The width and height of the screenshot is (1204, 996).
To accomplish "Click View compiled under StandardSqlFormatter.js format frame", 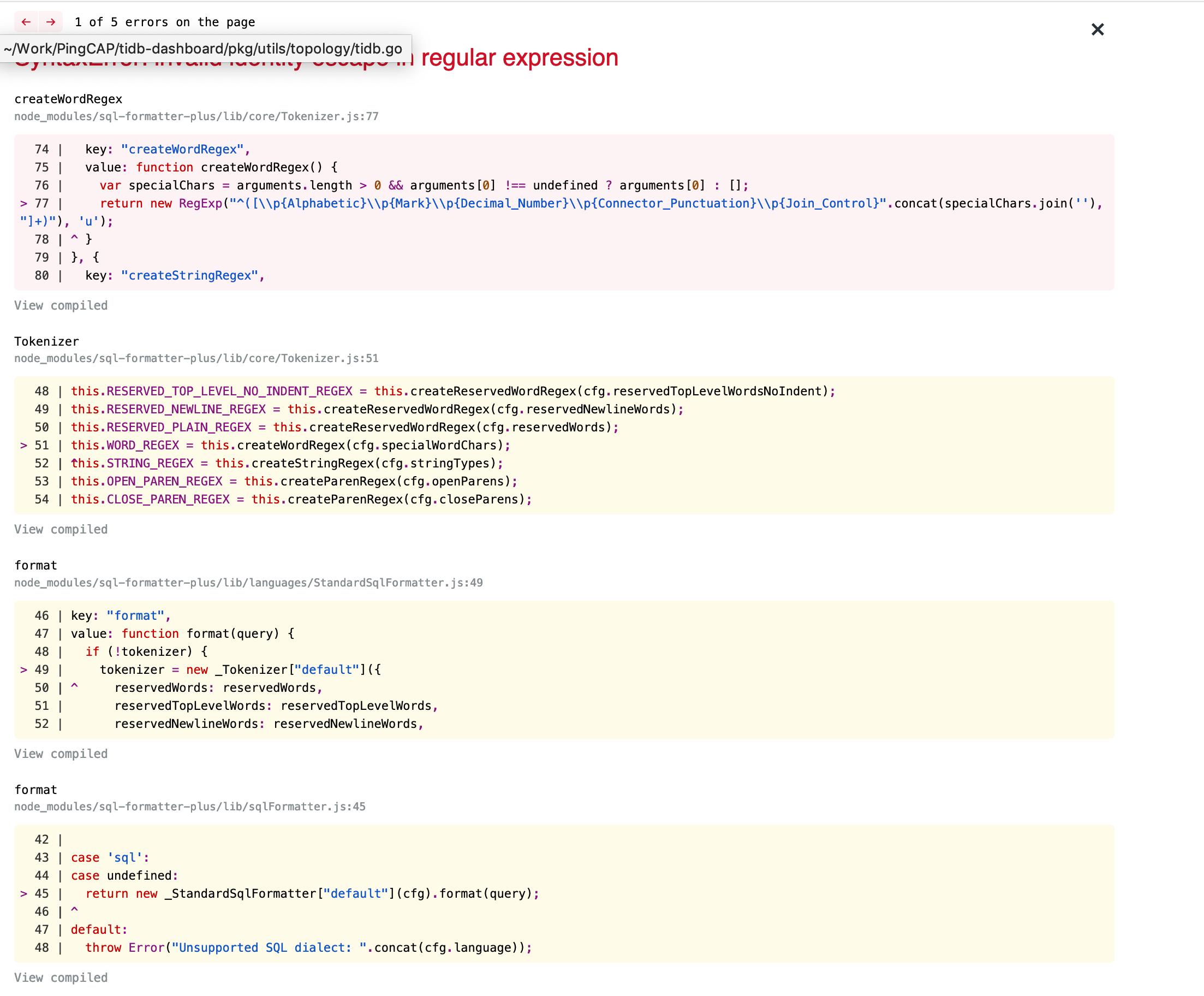I will [61, 754].
